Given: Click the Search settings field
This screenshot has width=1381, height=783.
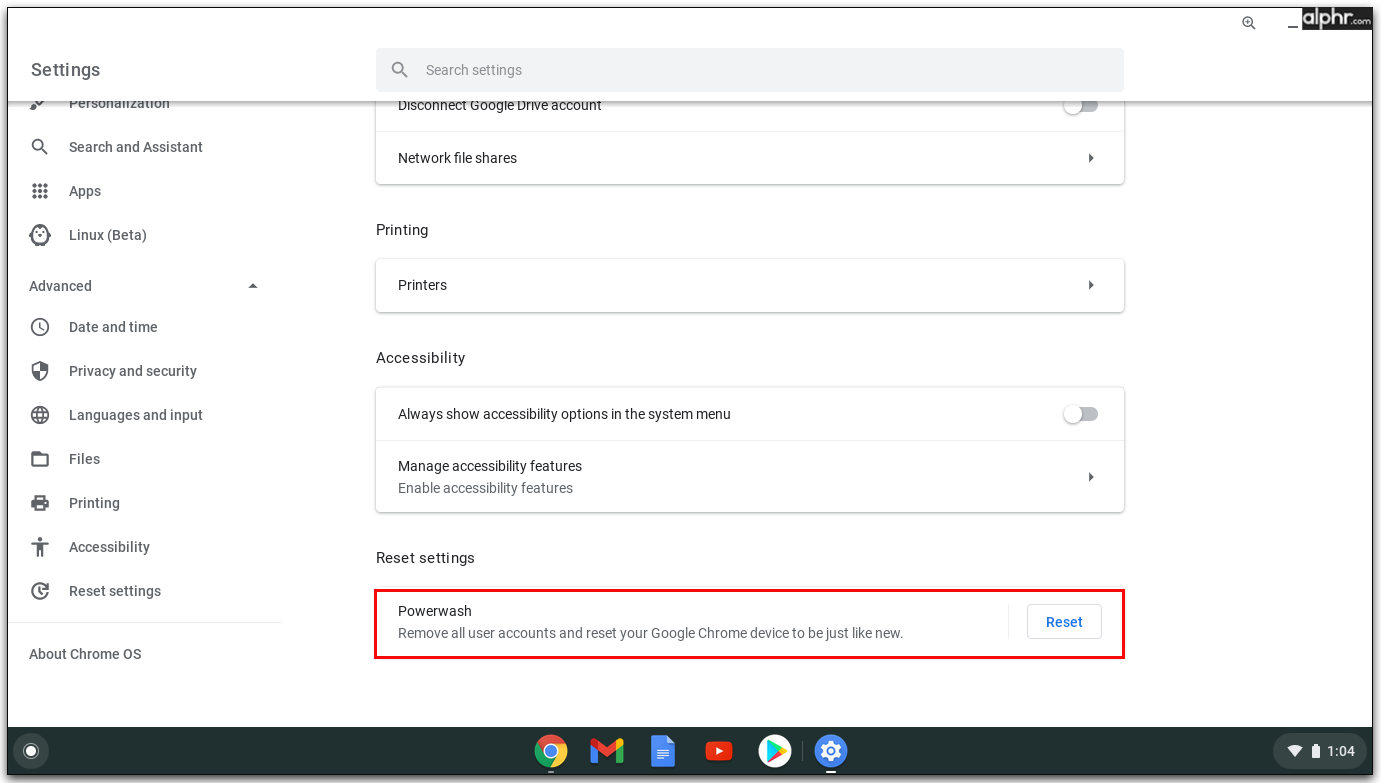Looking at the screenshot, I should tap(750, 70).
